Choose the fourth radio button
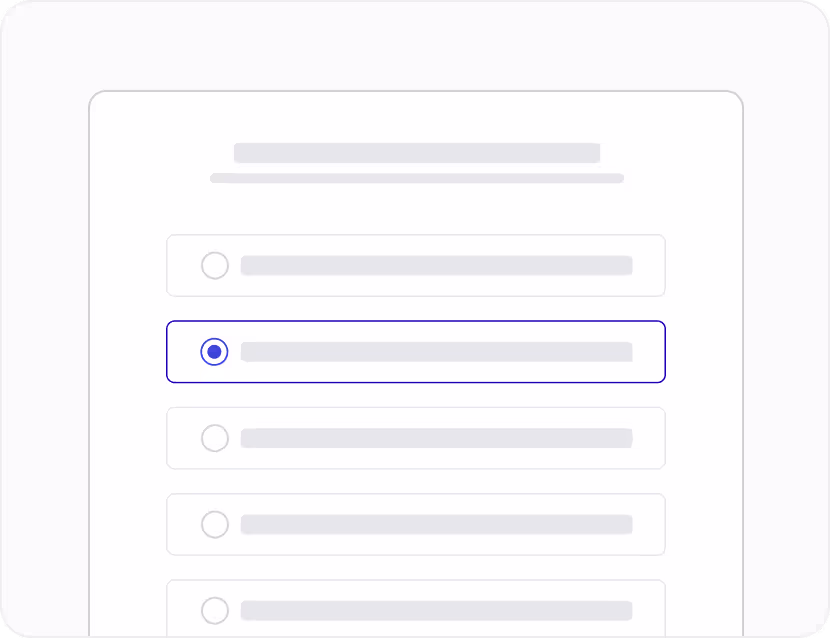Image resolution: width=830 pixels, height=638 pixels. click(214, 524)
